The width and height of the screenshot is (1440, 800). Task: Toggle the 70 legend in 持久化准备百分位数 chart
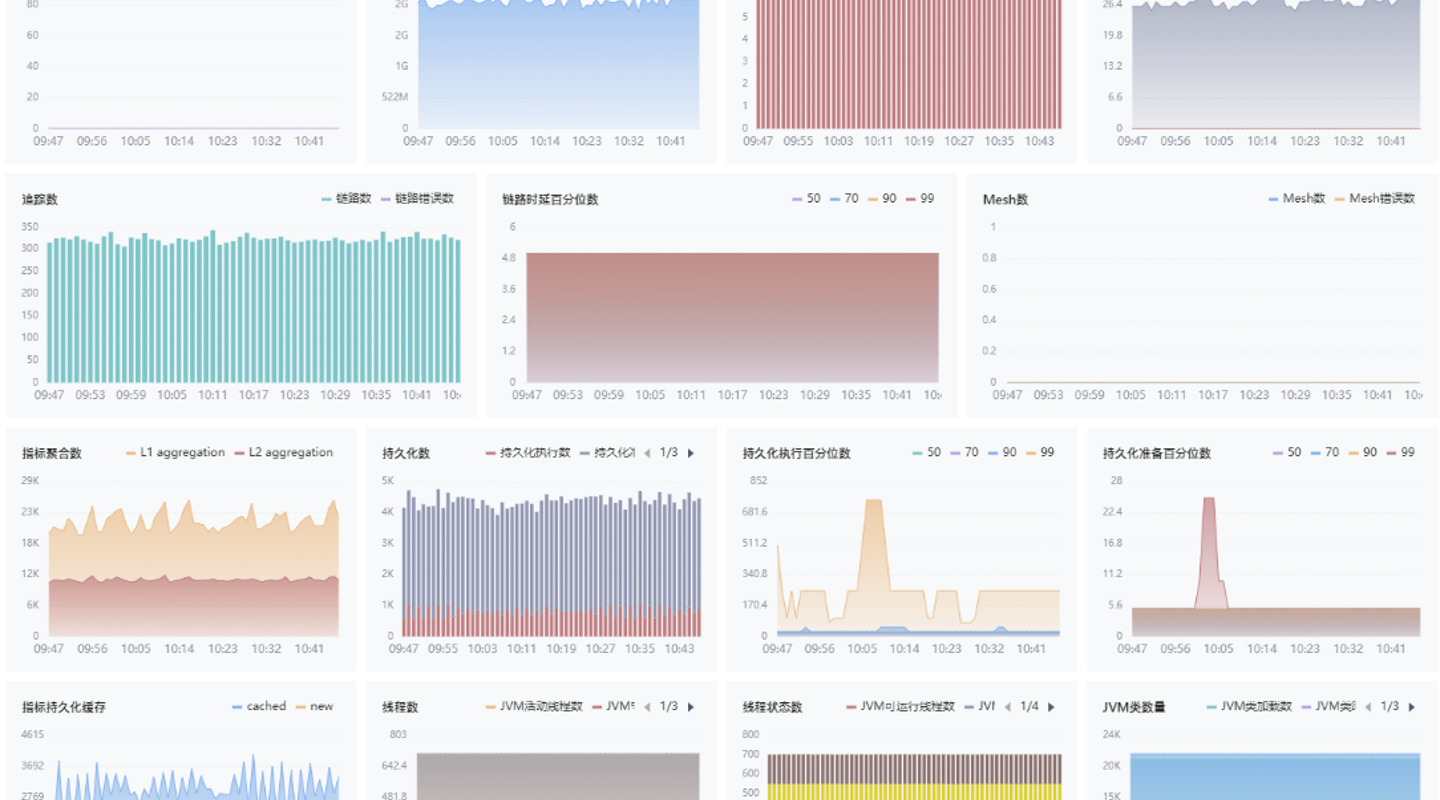tap(1325, 453)
